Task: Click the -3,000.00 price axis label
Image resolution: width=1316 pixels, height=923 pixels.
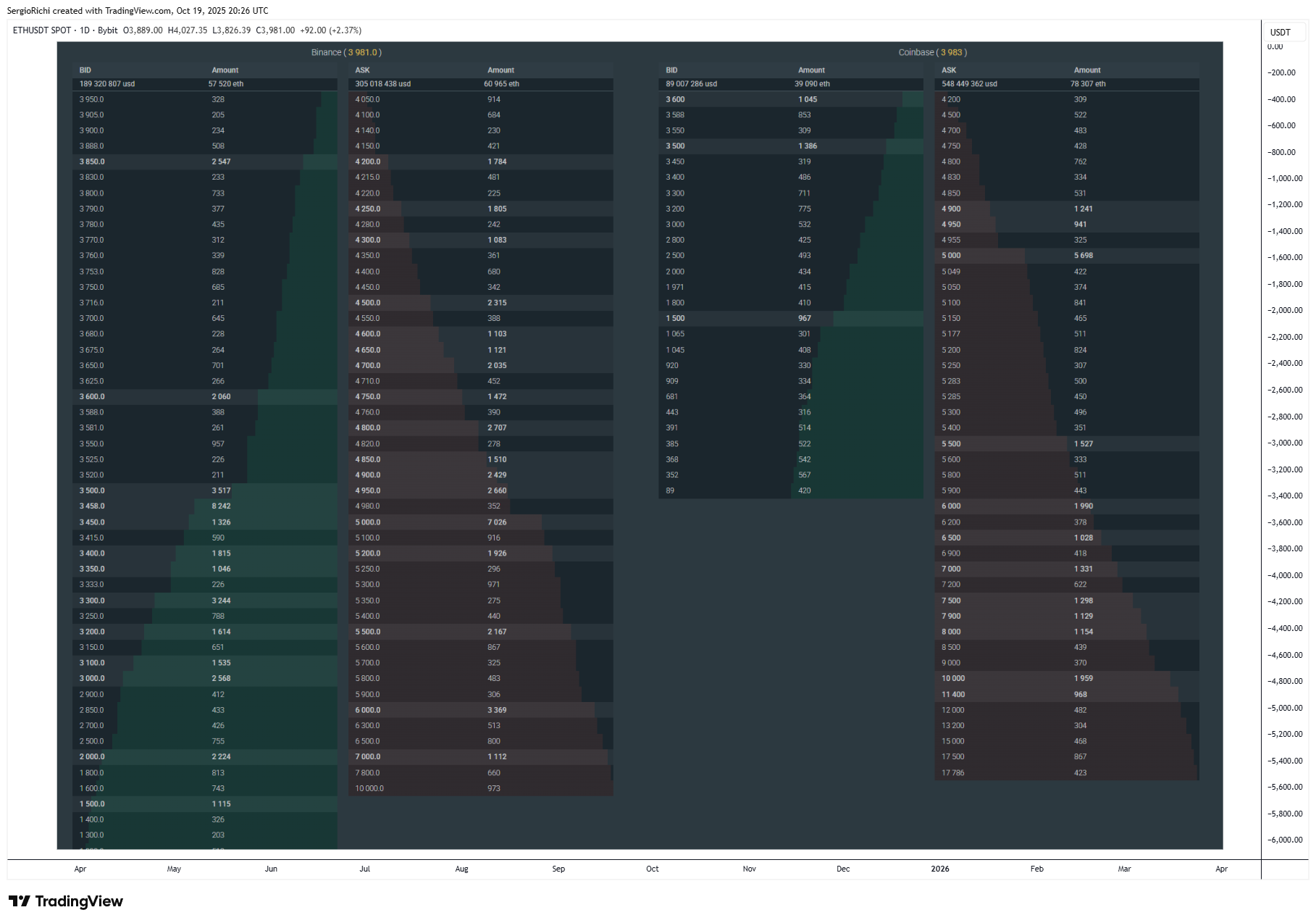Action: pyautogui.click(x=1286, y=443)
